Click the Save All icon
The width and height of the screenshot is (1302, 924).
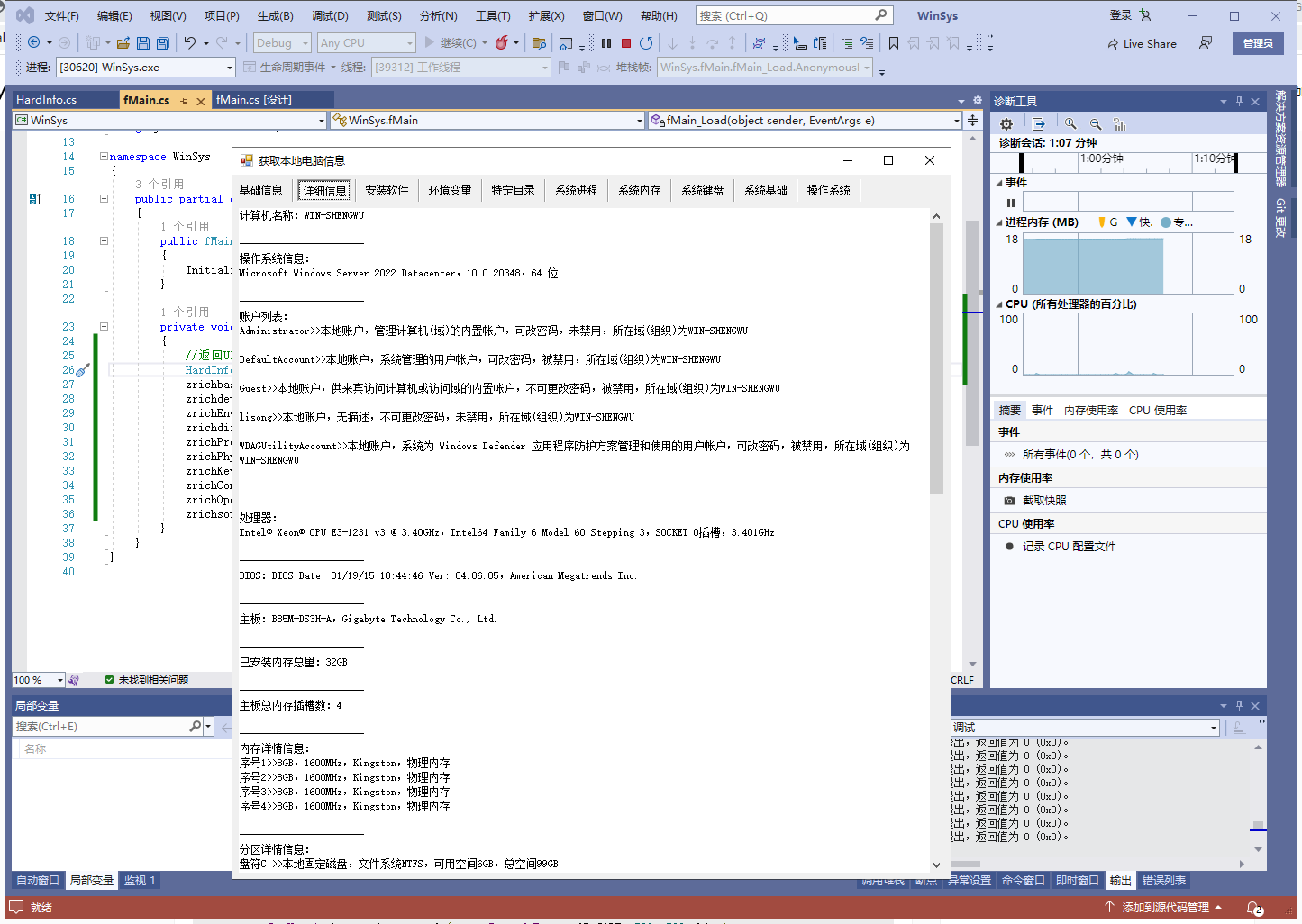pos(163,42)
